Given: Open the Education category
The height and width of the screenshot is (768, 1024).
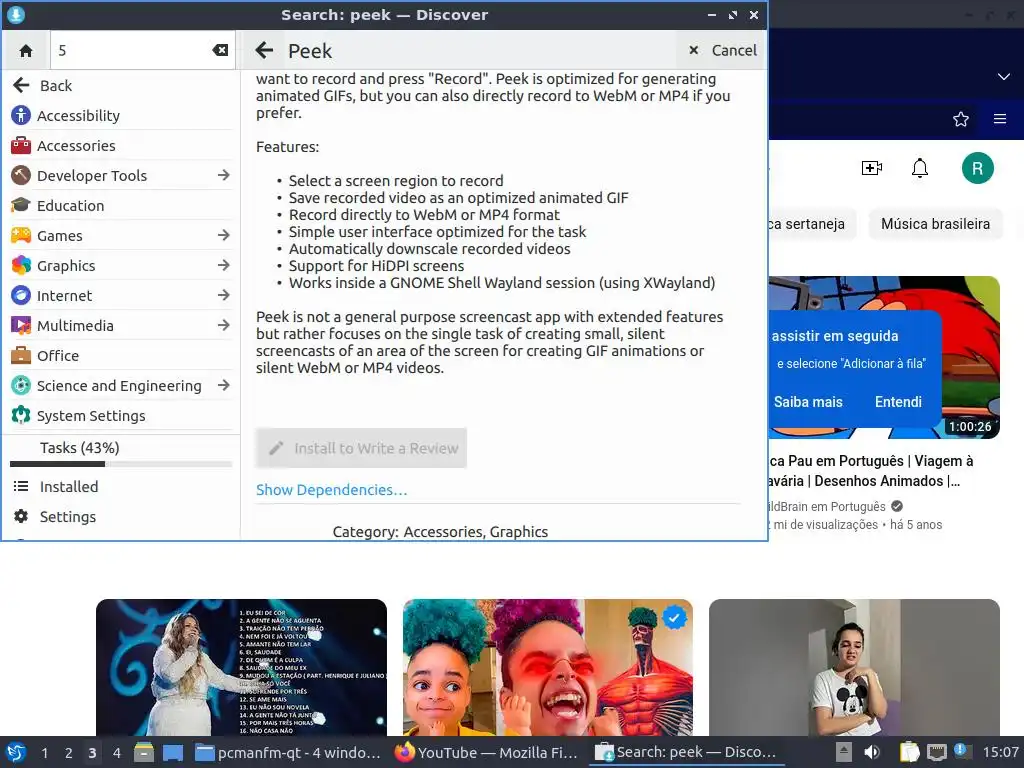Looking at the screenshot, I should pyautogui.click(x=121, y=206).
